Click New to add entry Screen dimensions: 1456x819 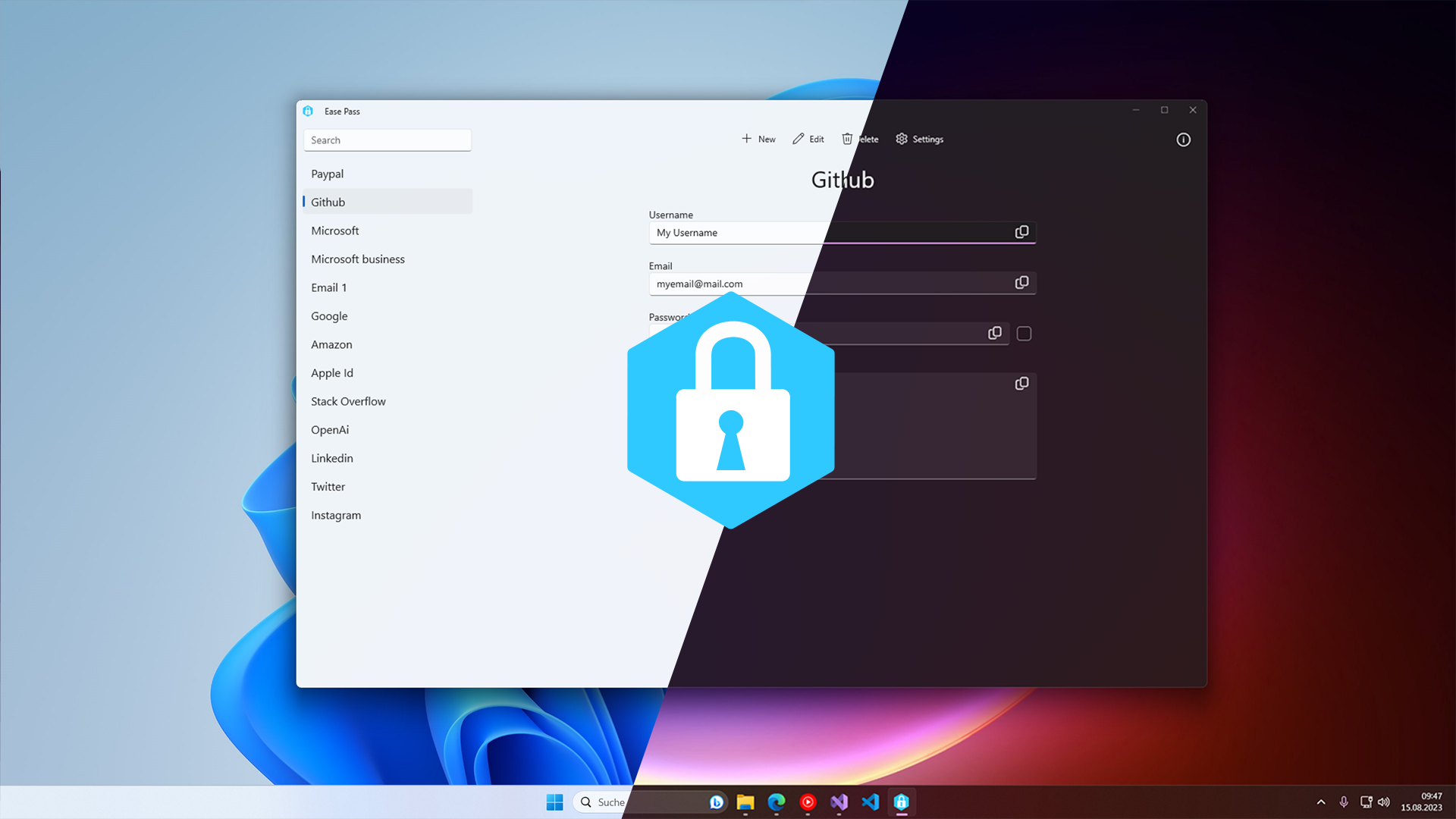(758, 139)
